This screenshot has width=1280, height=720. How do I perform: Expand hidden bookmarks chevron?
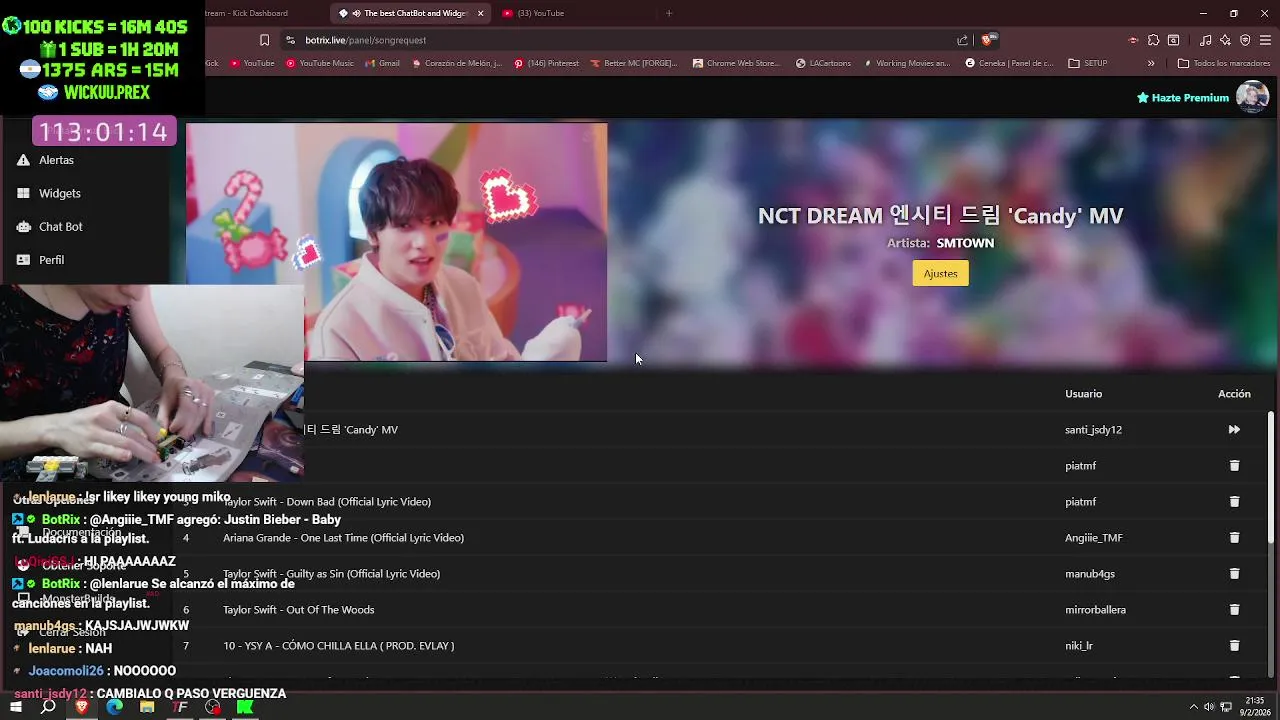tap(1151, 63)
